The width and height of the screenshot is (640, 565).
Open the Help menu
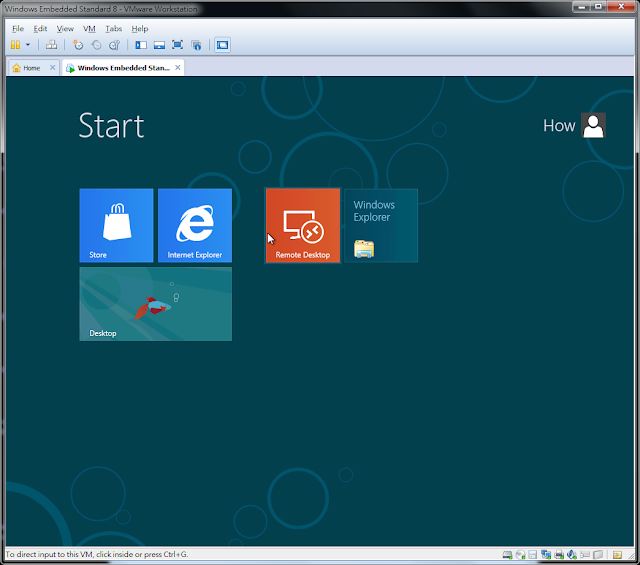(140, 29)
